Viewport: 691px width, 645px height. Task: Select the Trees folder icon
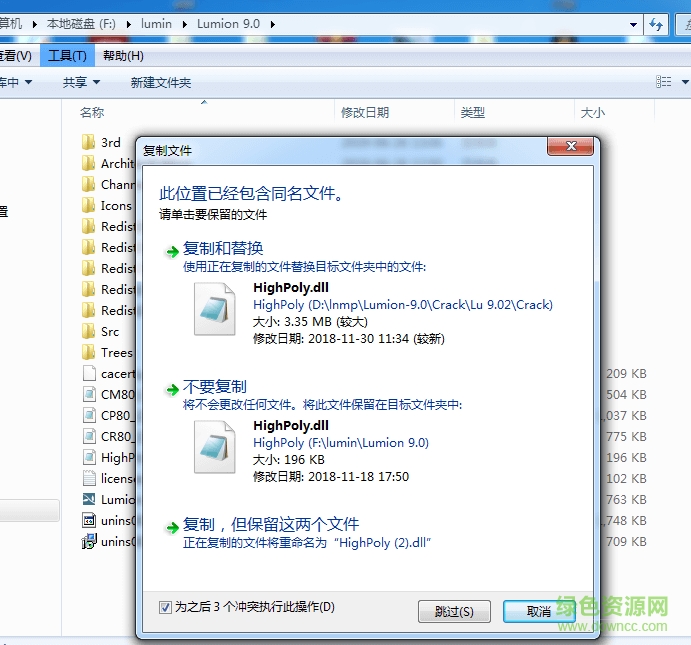coord(89,352)
